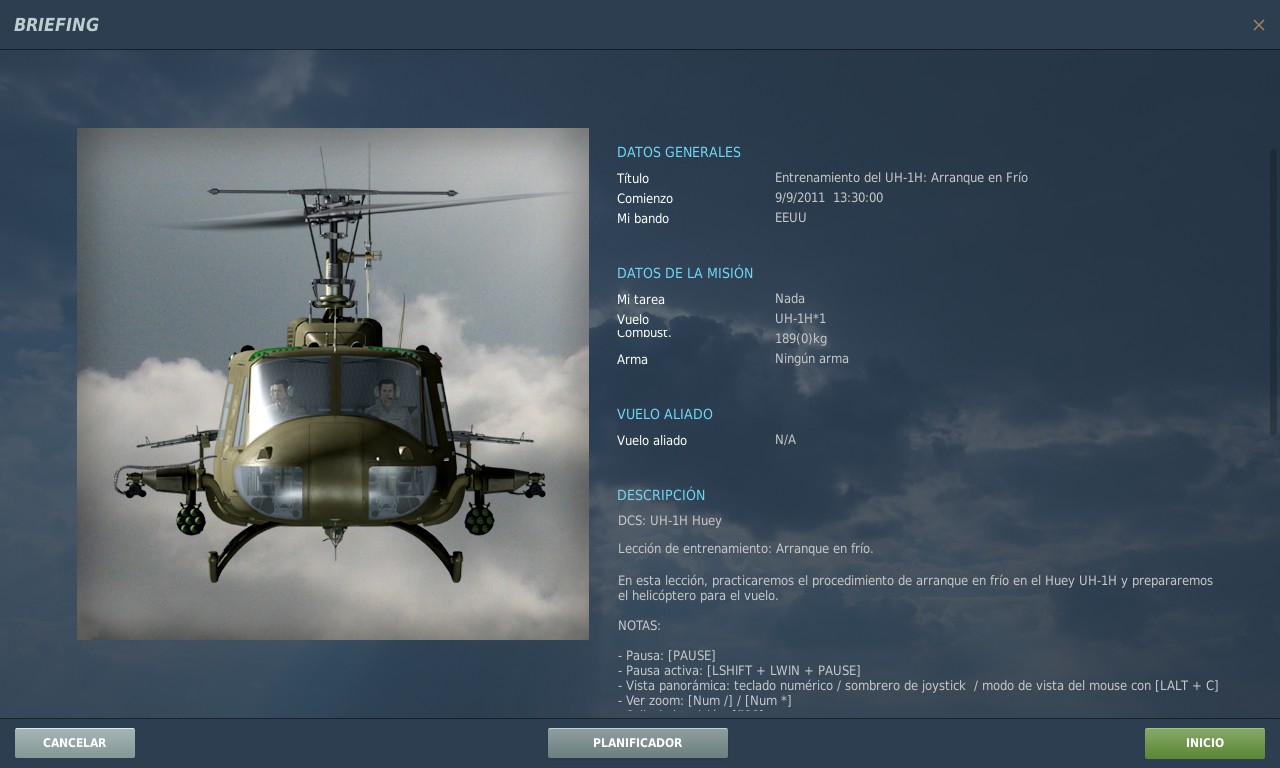1280x768 pixels.
Task: Select the DATOS DE LA MISIÓN heading
Action: pos(684,274)
